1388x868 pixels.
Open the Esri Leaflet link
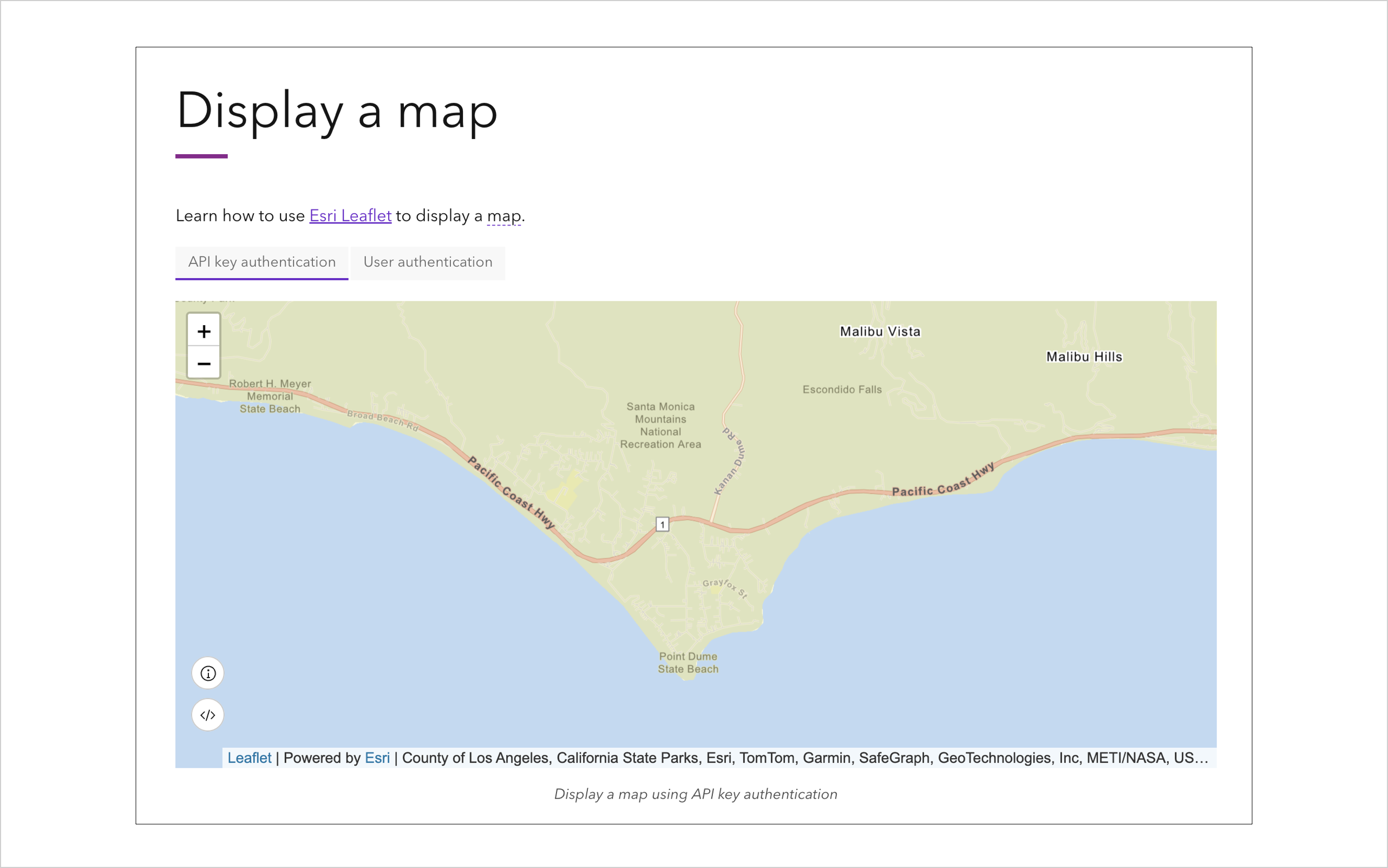(x=350, y=216)
